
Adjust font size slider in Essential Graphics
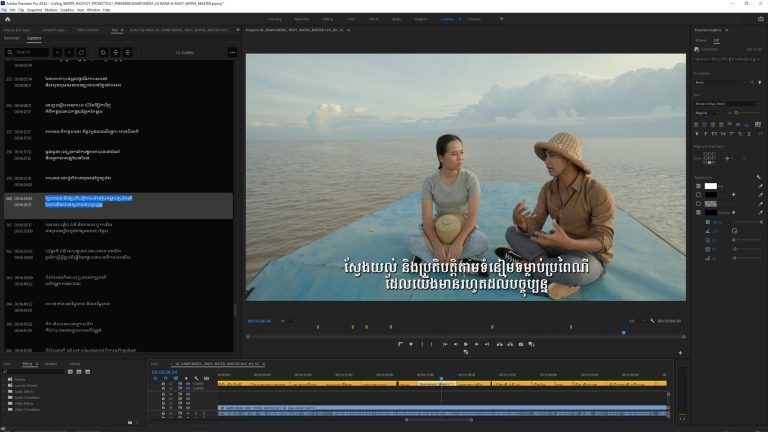[x=748, y=113]
